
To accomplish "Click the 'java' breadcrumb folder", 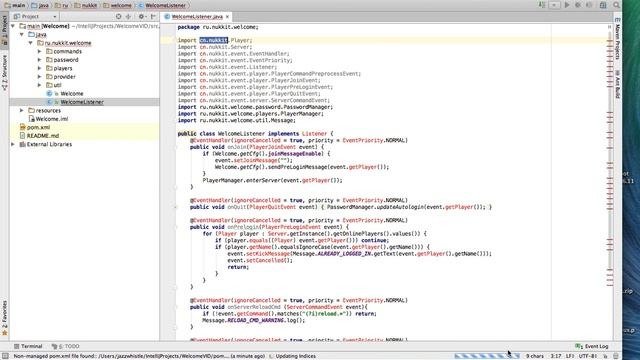I will 40,5.
